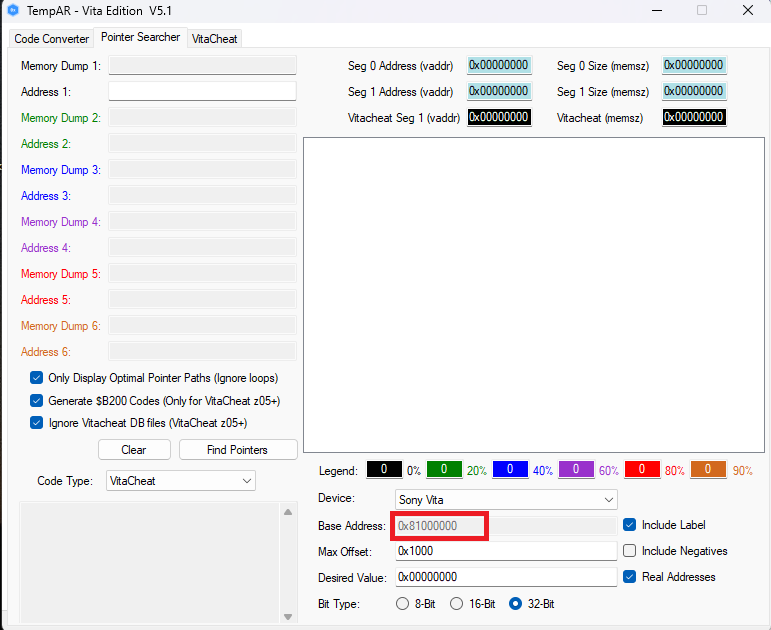The image size is (771, 630).
Task: Click the Memory Dump 1 field
Action: (x=202, y=65)
